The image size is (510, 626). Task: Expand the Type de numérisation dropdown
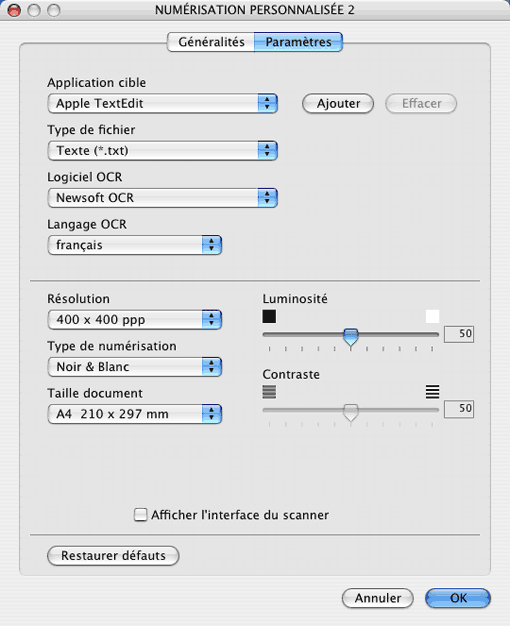coord(135,366)
